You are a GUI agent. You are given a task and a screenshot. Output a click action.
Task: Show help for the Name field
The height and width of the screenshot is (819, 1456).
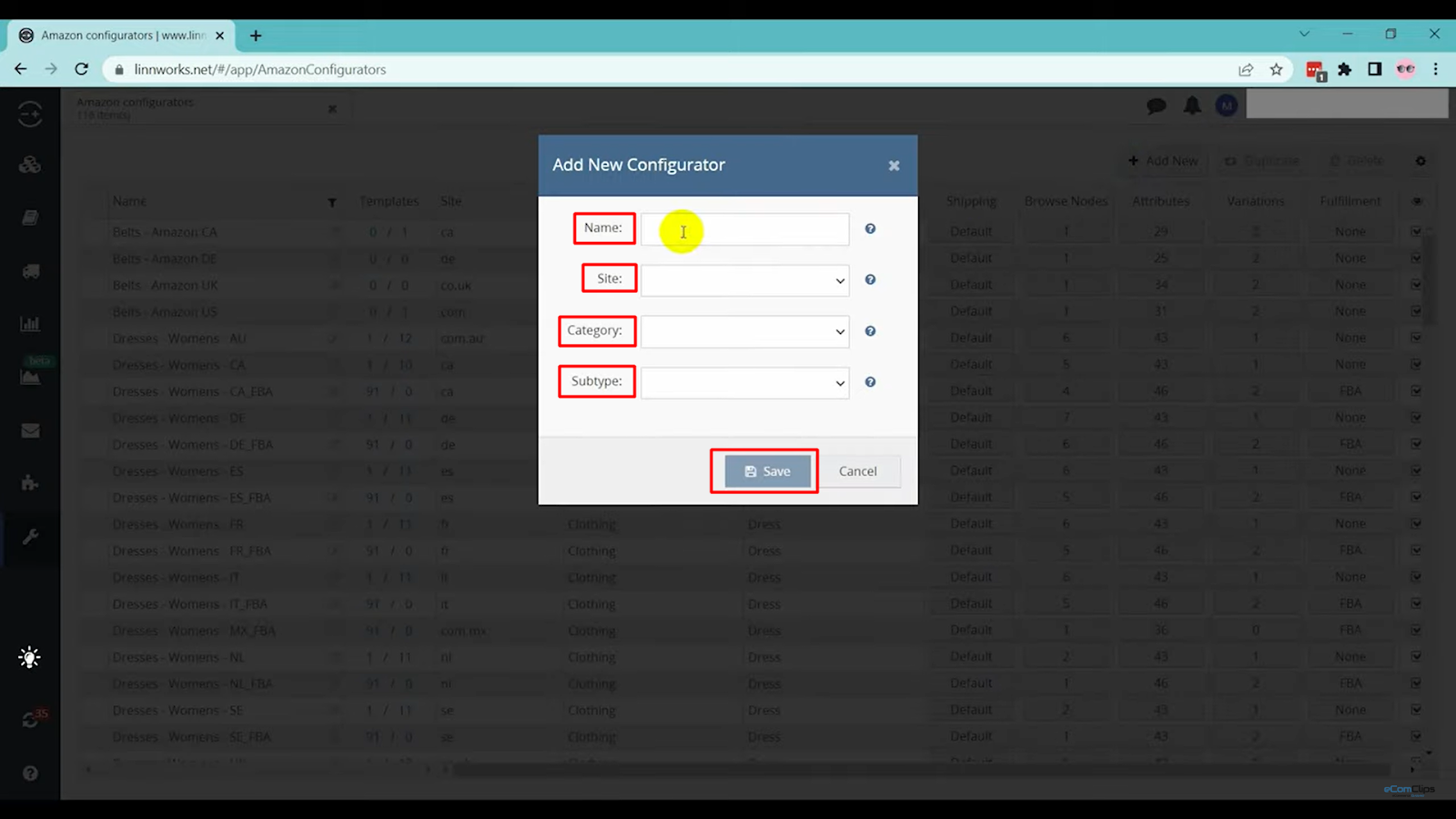(870, 229)
